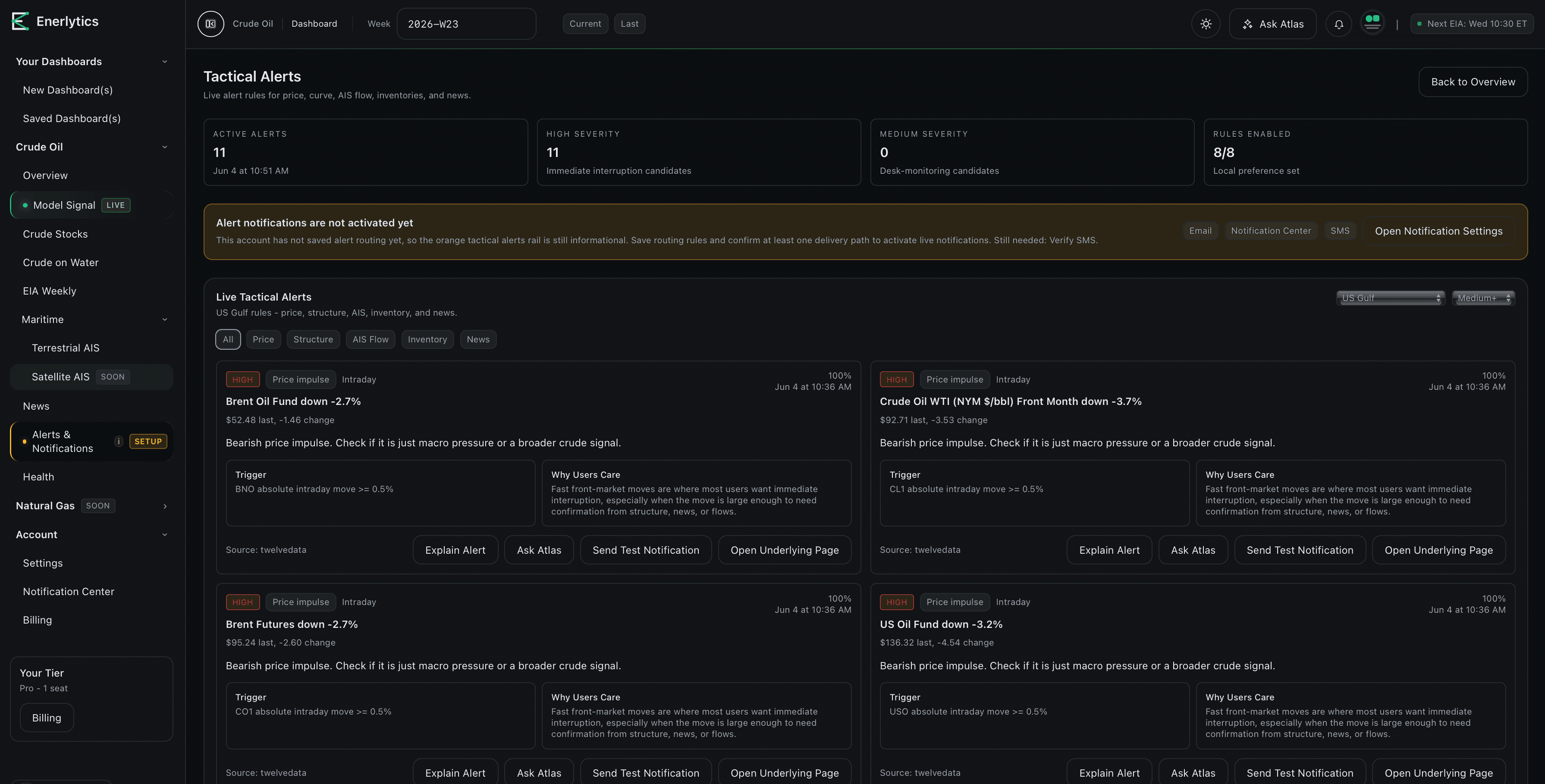Select Satellite AIS in sidebar
The width and height of the screenshot is (1545, 784).
[x=92, y=377]
